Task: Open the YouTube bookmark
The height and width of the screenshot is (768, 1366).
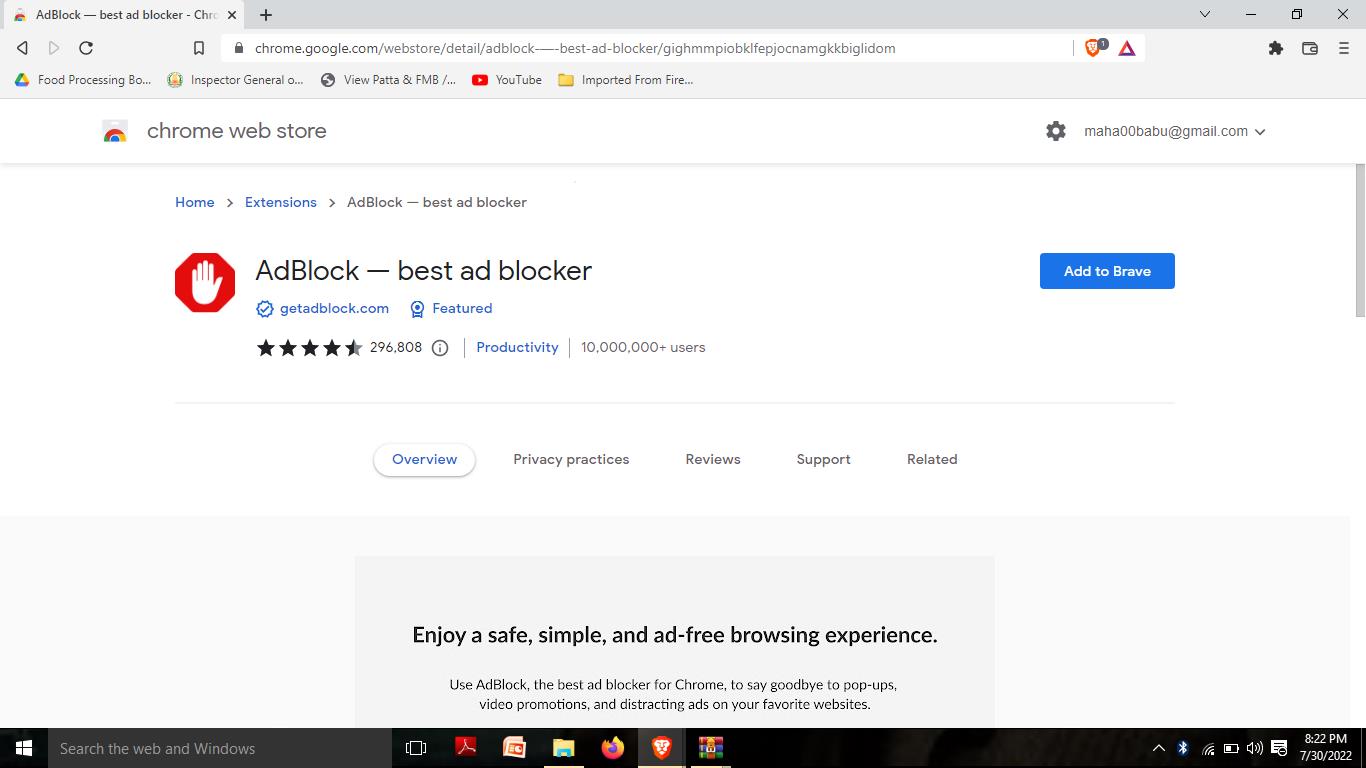Action: (507, 80)
